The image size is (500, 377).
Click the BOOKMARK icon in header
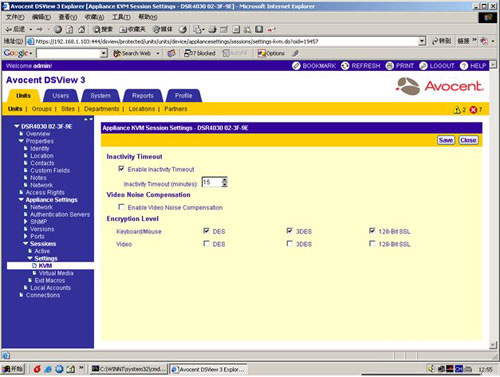point(296,66)
